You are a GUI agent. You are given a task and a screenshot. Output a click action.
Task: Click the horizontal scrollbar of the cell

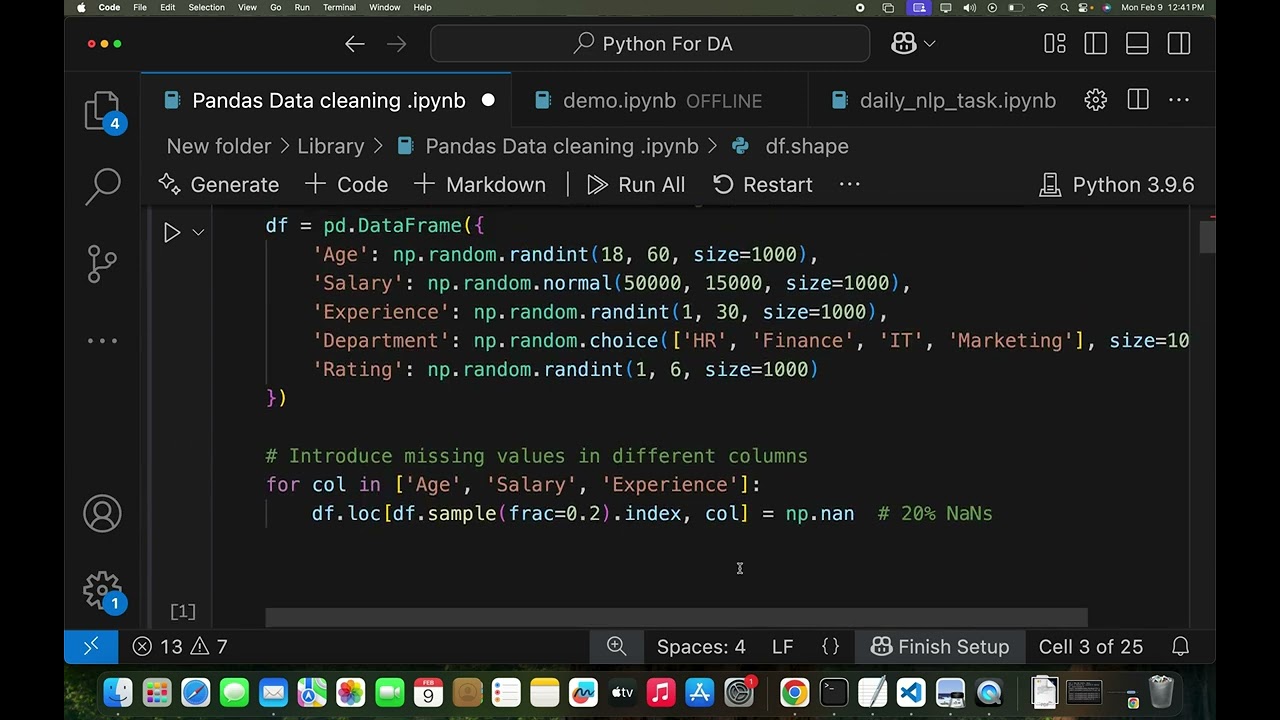click(x=676, y=618)
